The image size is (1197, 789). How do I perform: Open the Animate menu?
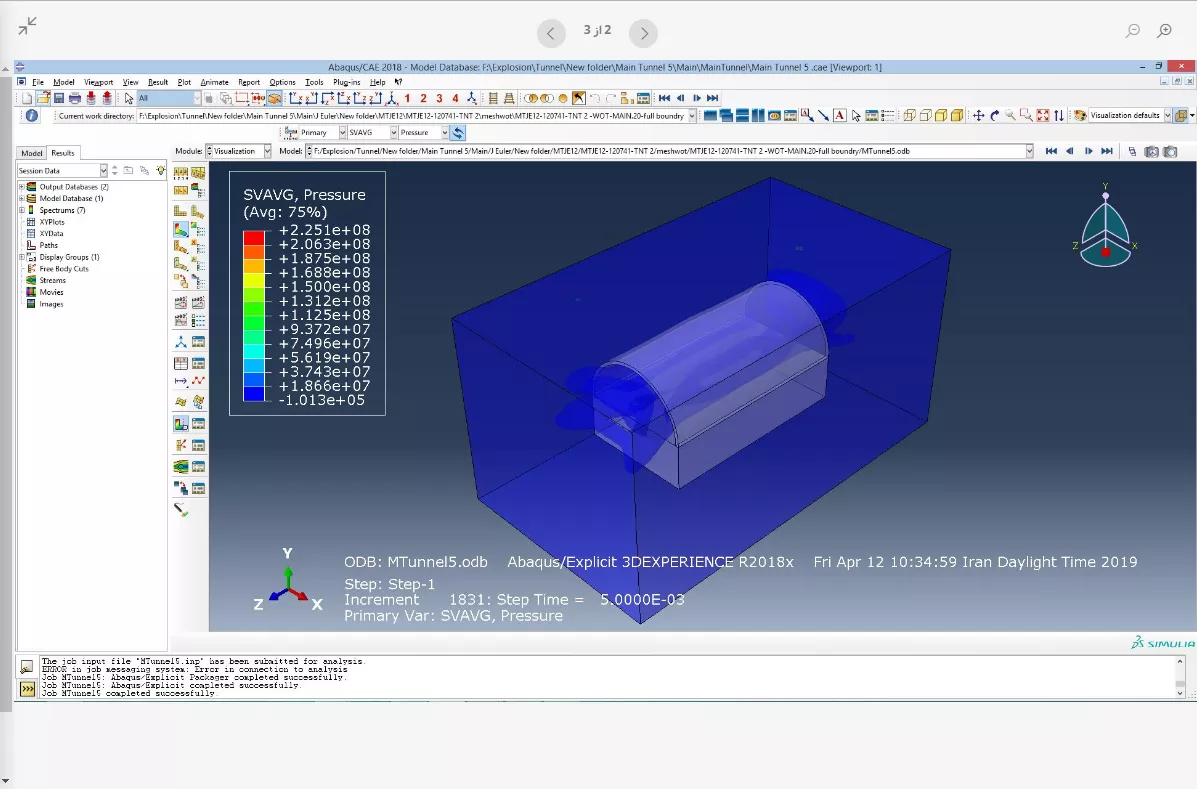215,82
